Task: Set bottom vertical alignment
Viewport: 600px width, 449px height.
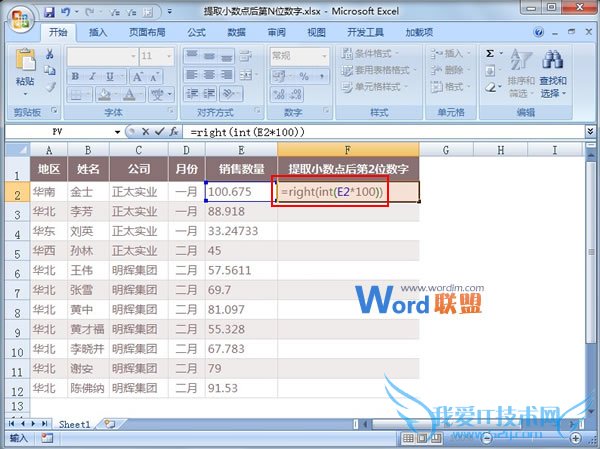Action: pyautogui.click(x=226, y=56)
